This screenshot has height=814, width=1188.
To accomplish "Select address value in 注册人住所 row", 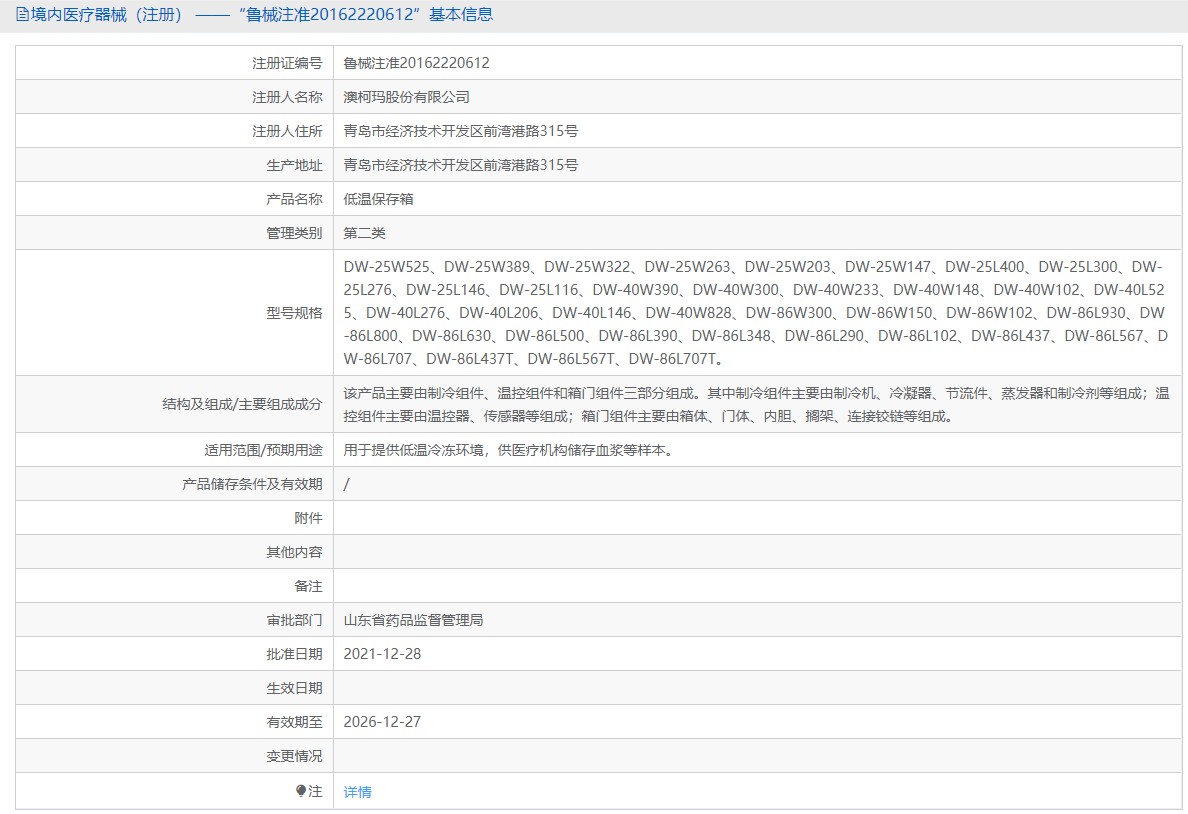I will (x=461, y=131).
